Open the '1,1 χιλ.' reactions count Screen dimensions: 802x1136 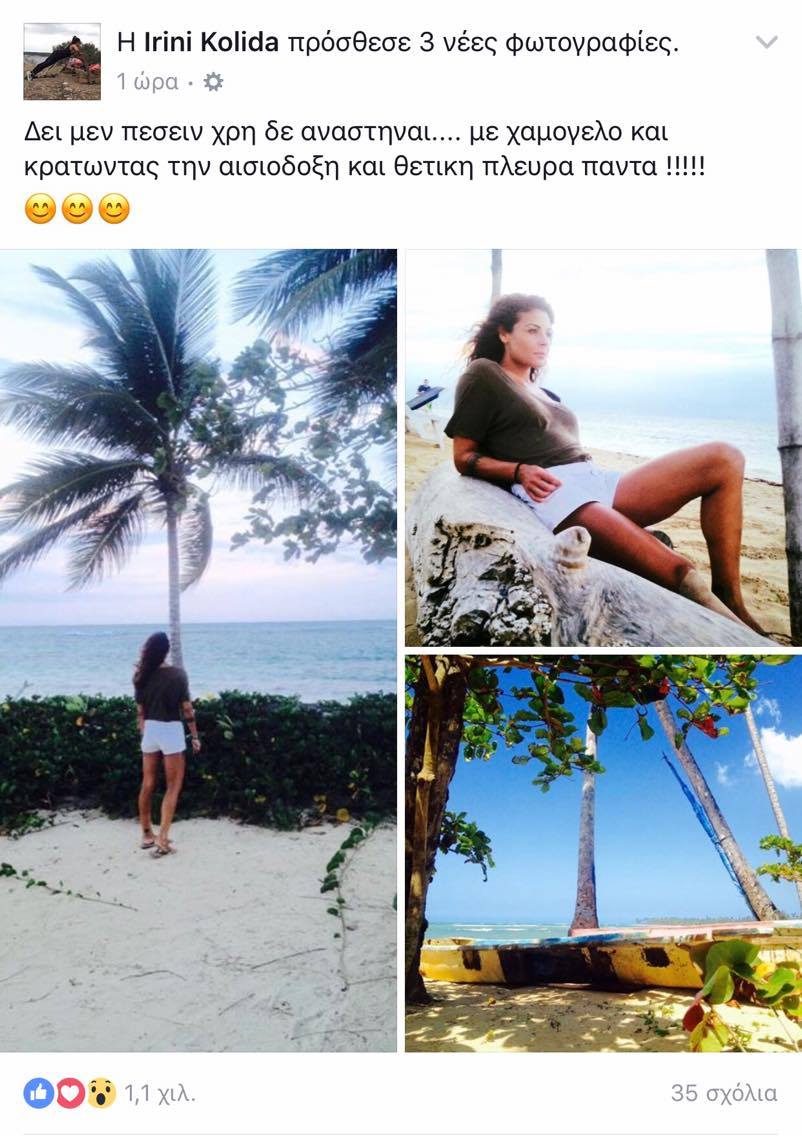point(160,1093)
